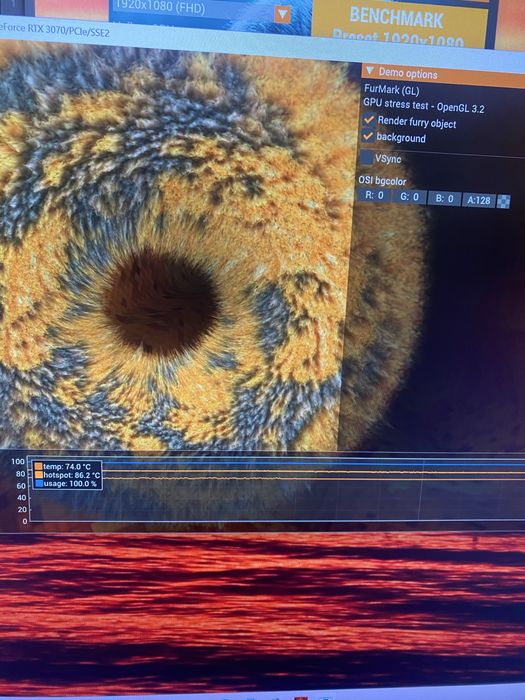This screenshot has width=525, height=700.
Task: Select the B: 0 blue value field
Action: tap(444, 199)
